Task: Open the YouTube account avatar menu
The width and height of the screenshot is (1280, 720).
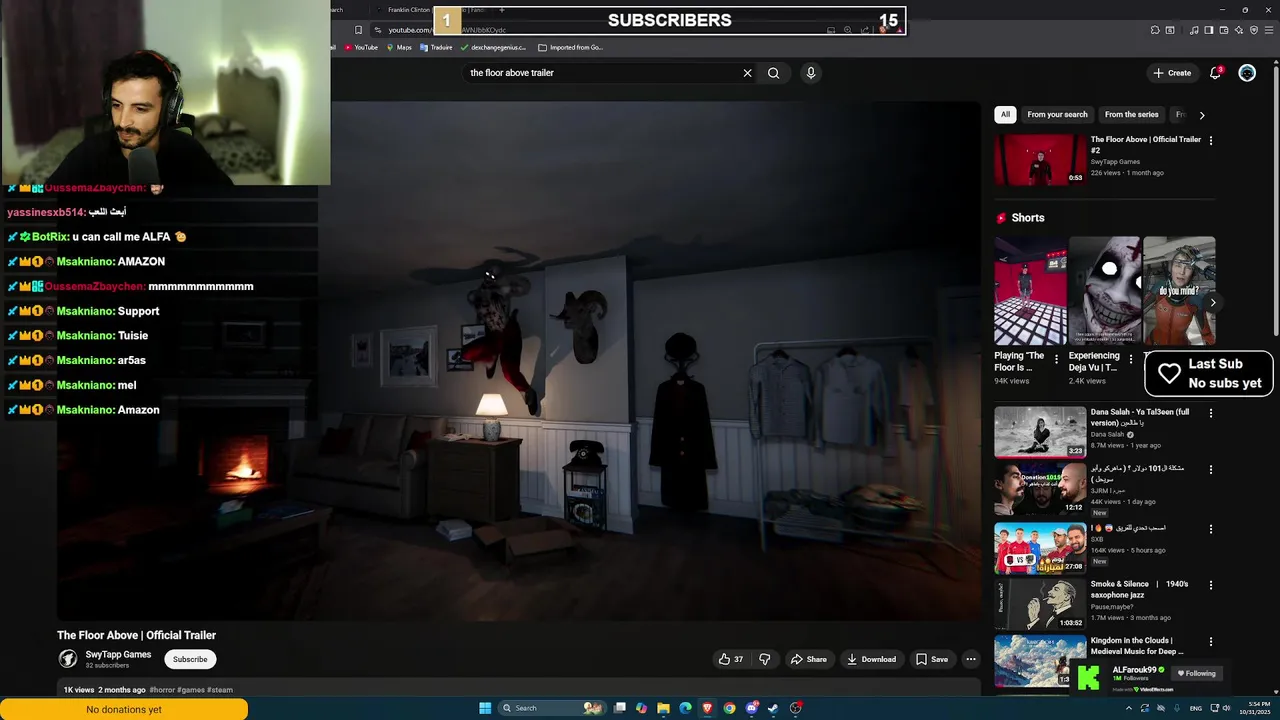Action: [x=1247, y=73]
